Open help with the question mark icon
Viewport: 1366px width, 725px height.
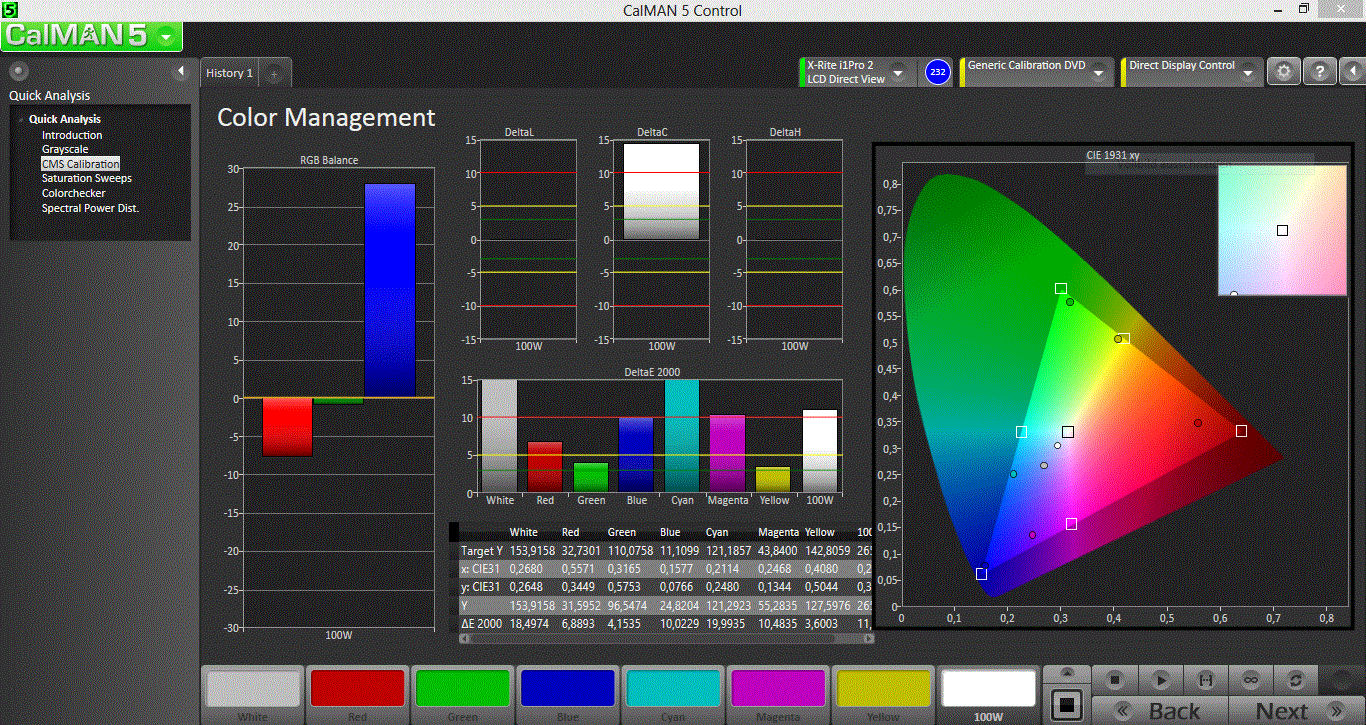[1320, 72]
